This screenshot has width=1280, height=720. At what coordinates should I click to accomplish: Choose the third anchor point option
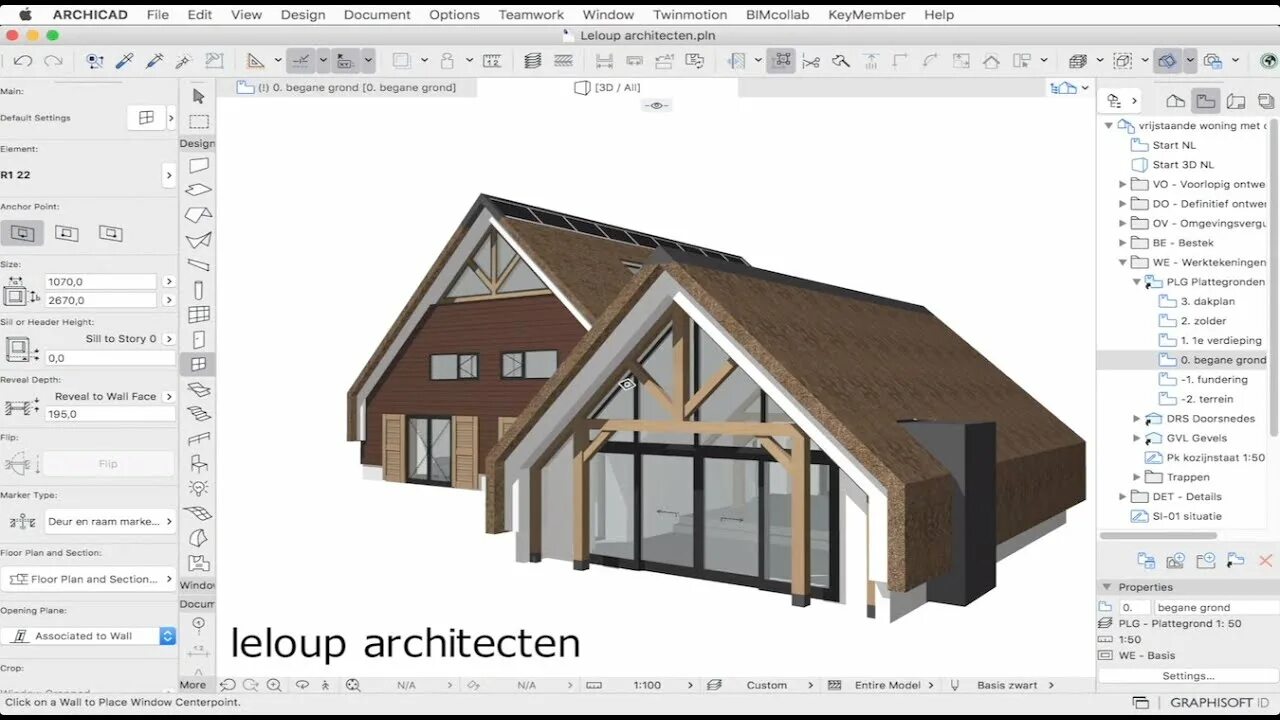point(110,233)
